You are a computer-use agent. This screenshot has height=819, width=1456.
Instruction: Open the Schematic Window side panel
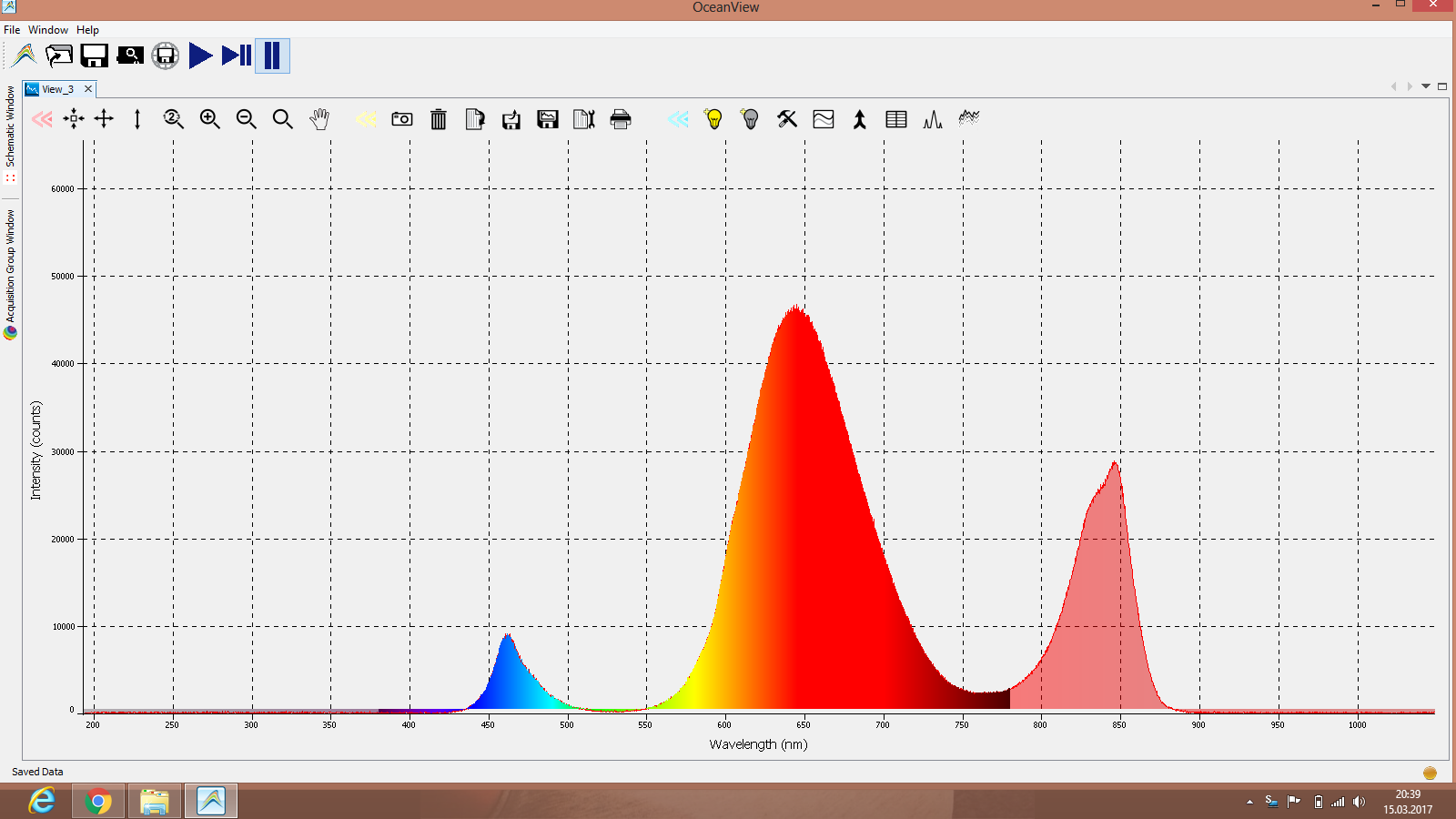coord(10,133)
